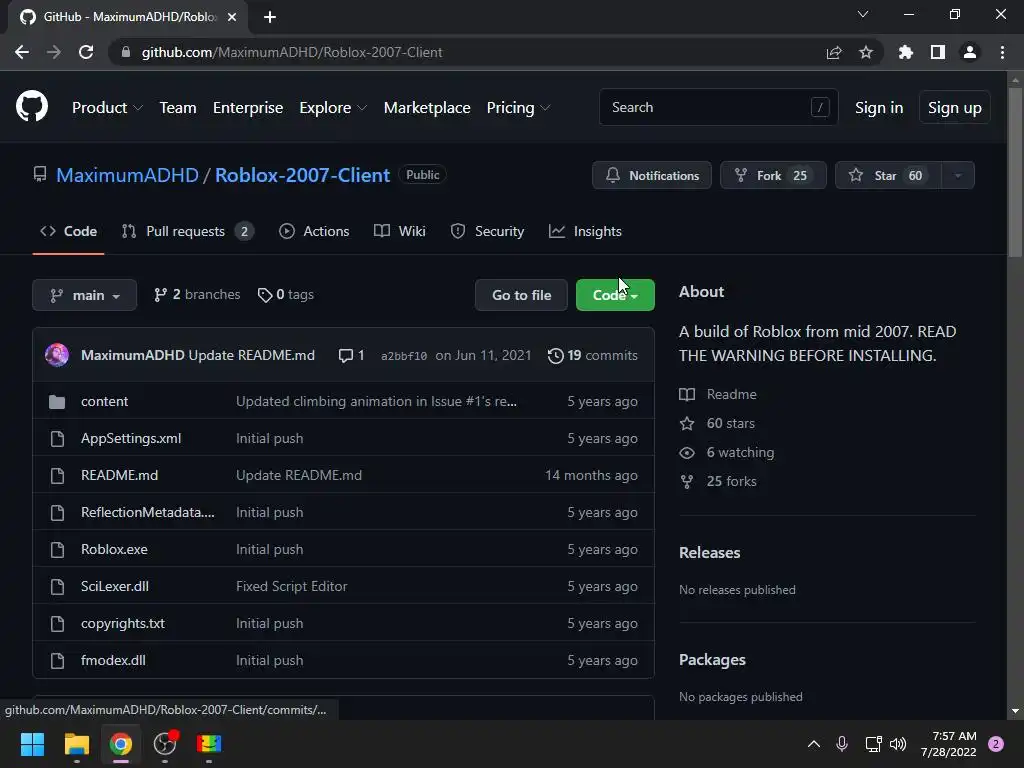The width and height of the screenshot is (1024, 768).
Task: Click the Marketplace navigation link
Action: [x=427, y=108]
